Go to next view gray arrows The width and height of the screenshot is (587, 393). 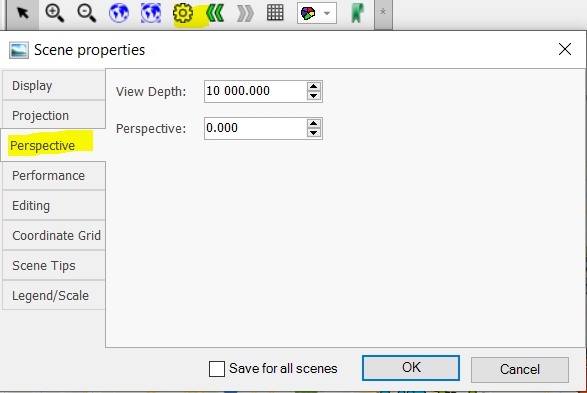245,14
